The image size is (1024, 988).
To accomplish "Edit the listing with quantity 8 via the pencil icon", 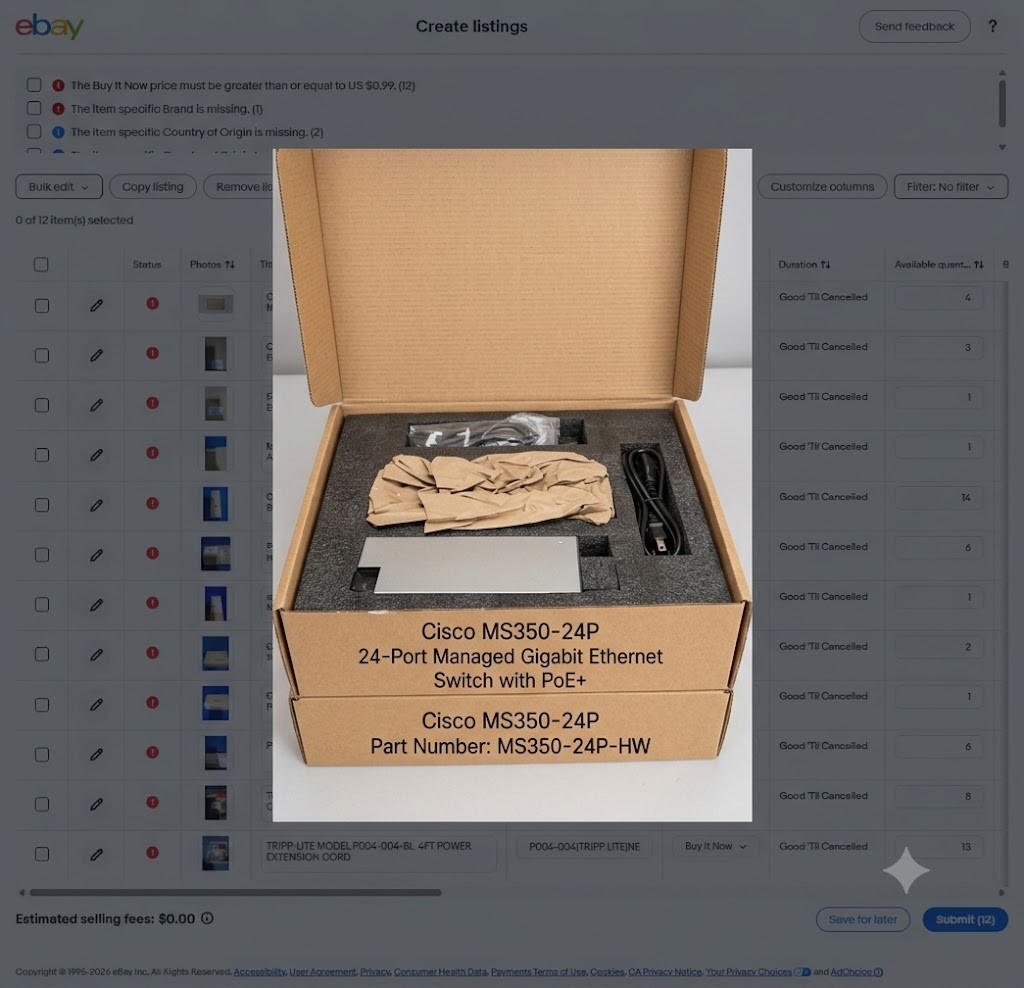I will (96, 804).
